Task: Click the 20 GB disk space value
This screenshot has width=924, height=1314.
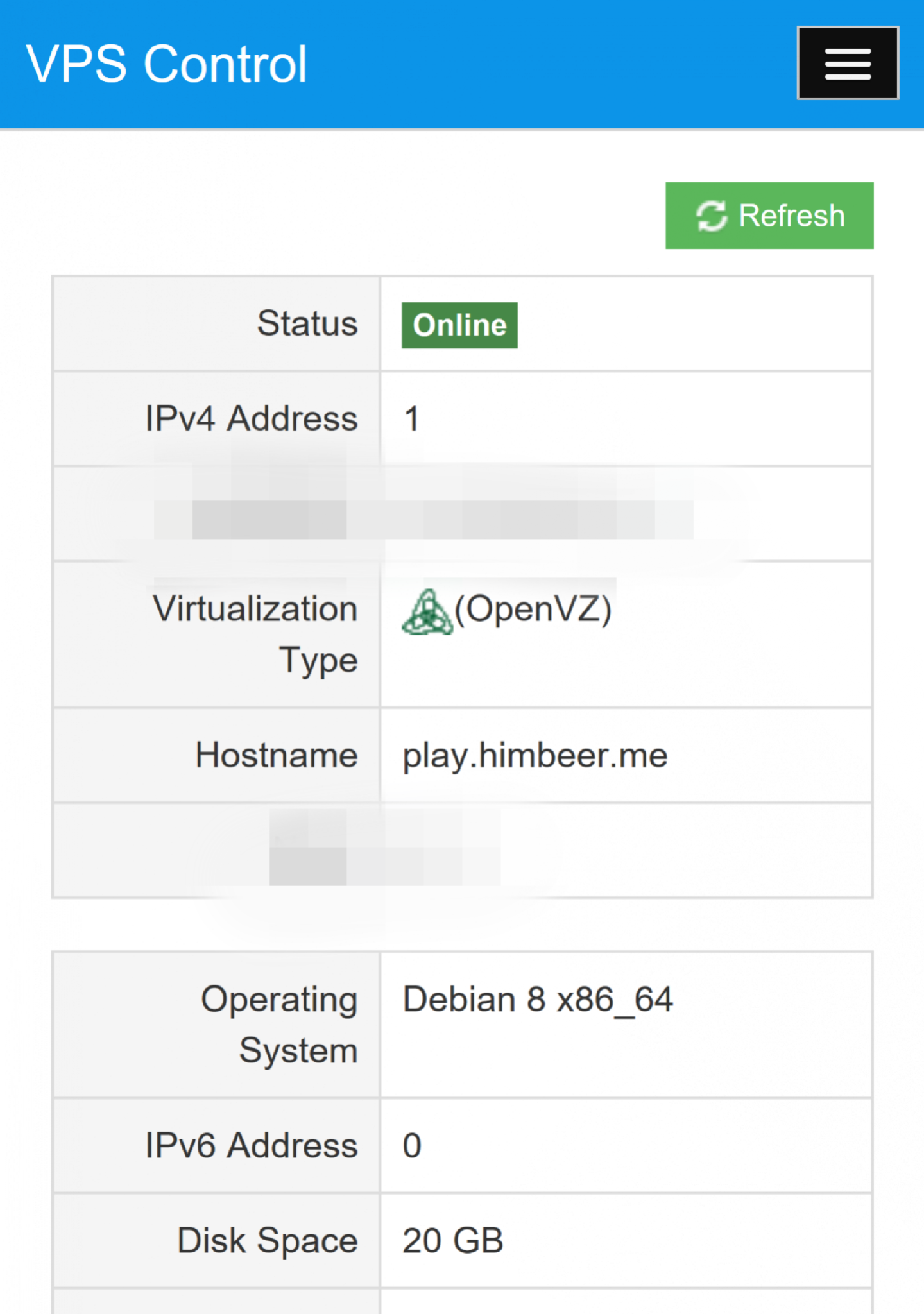Action: (452, 1241)
